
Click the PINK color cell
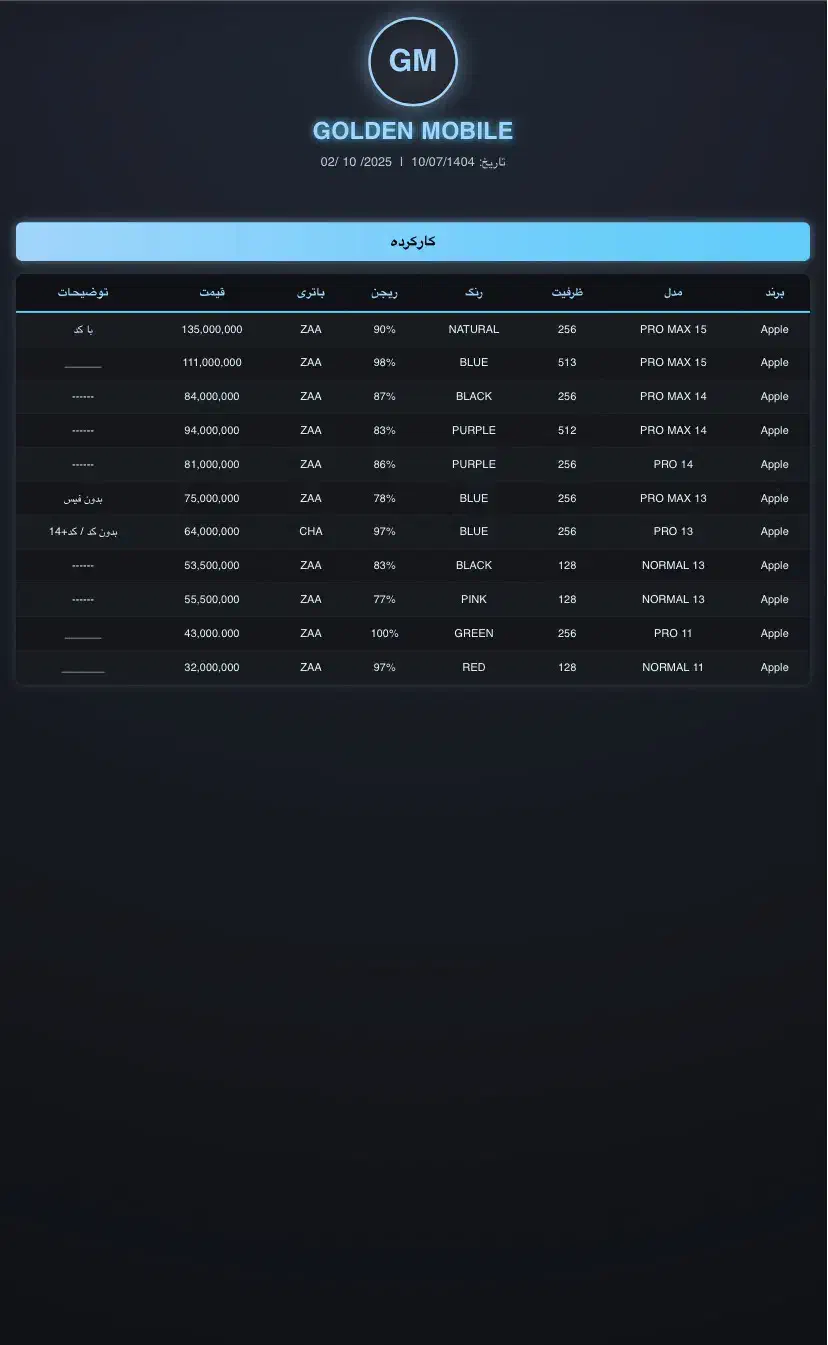(x=474, y=599)
